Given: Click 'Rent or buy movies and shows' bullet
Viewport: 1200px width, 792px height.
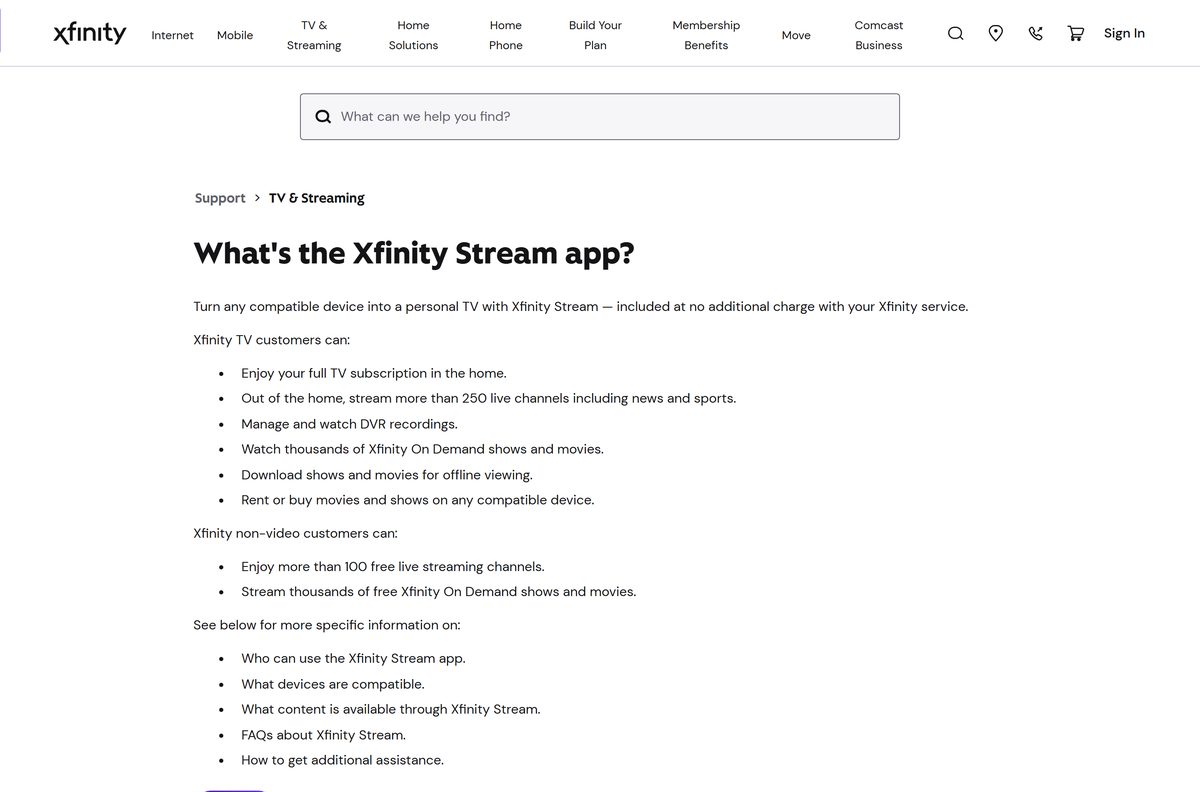Looking at the screenshot, I should tap(418, 500).
